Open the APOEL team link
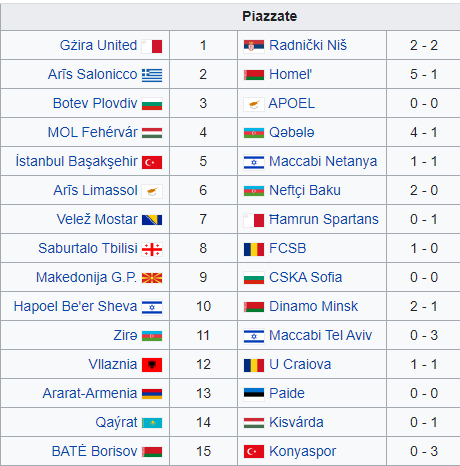 [x=291, y=103]
